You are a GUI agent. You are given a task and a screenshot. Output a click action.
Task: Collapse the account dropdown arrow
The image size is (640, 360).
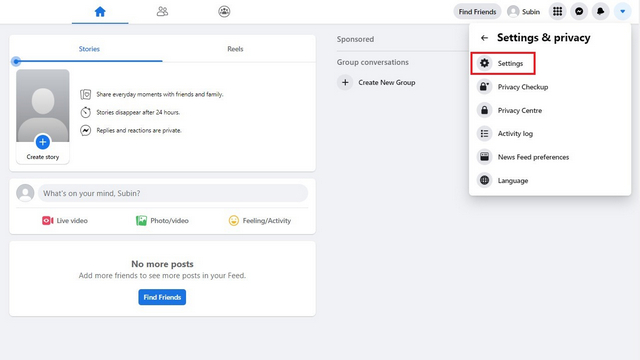[622, 11]
